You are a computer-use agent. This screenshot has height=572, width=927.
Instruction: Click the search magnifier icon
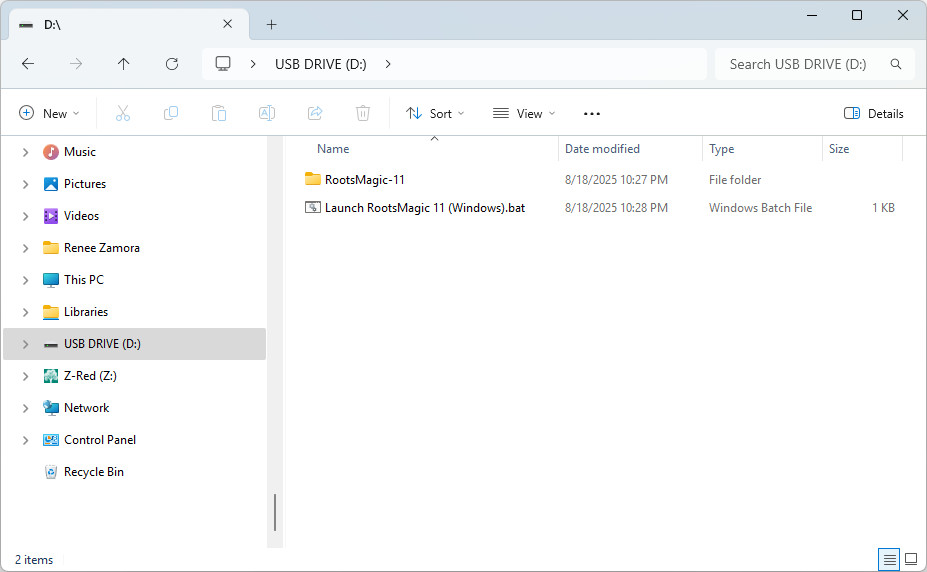896,64
